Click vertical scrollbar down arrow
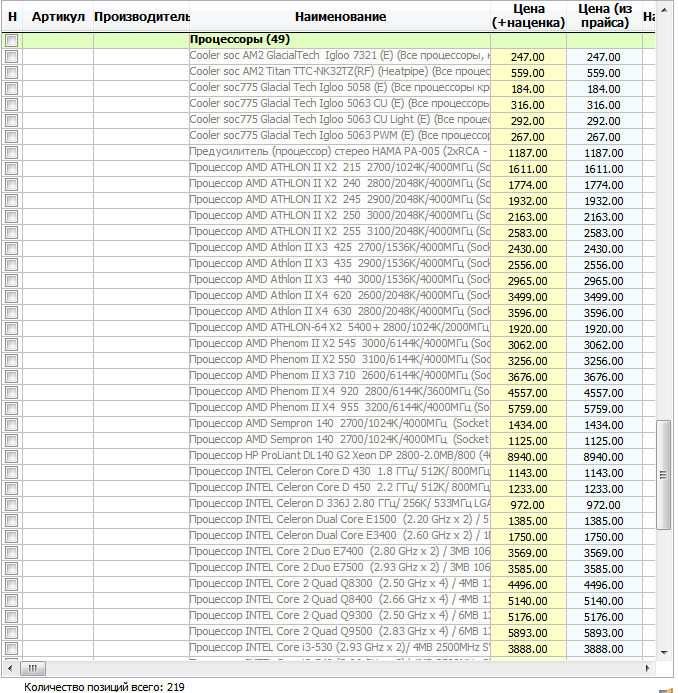The image size is (678, 693). pos(663,652)
